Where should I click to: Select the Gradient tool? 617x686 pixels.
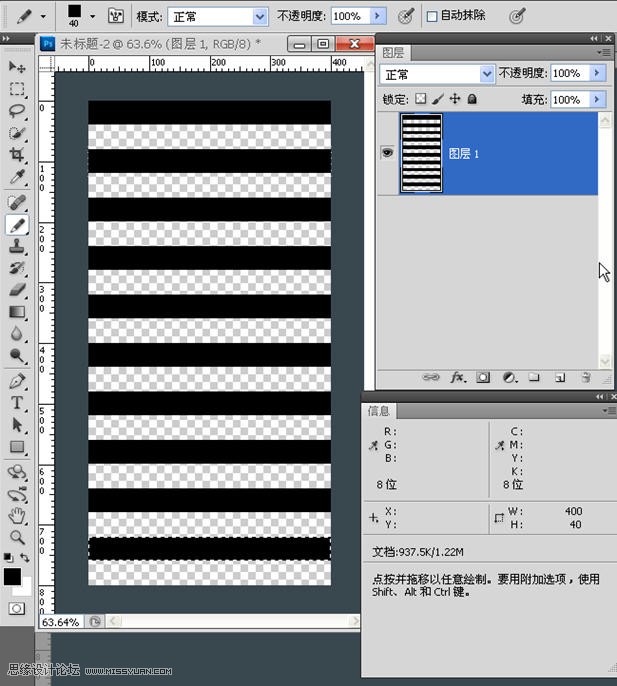point(17,312)
